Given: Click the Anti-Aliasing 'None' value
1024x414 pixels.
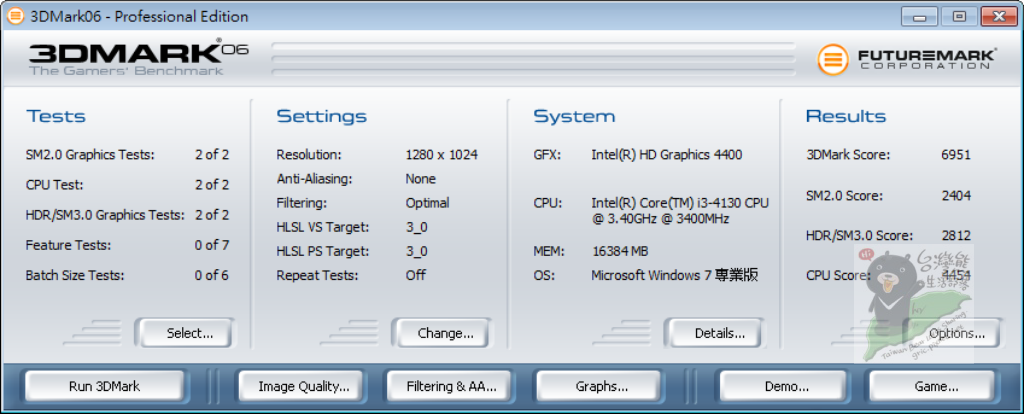Looking at the screenshot, I should tap(421, 178).
